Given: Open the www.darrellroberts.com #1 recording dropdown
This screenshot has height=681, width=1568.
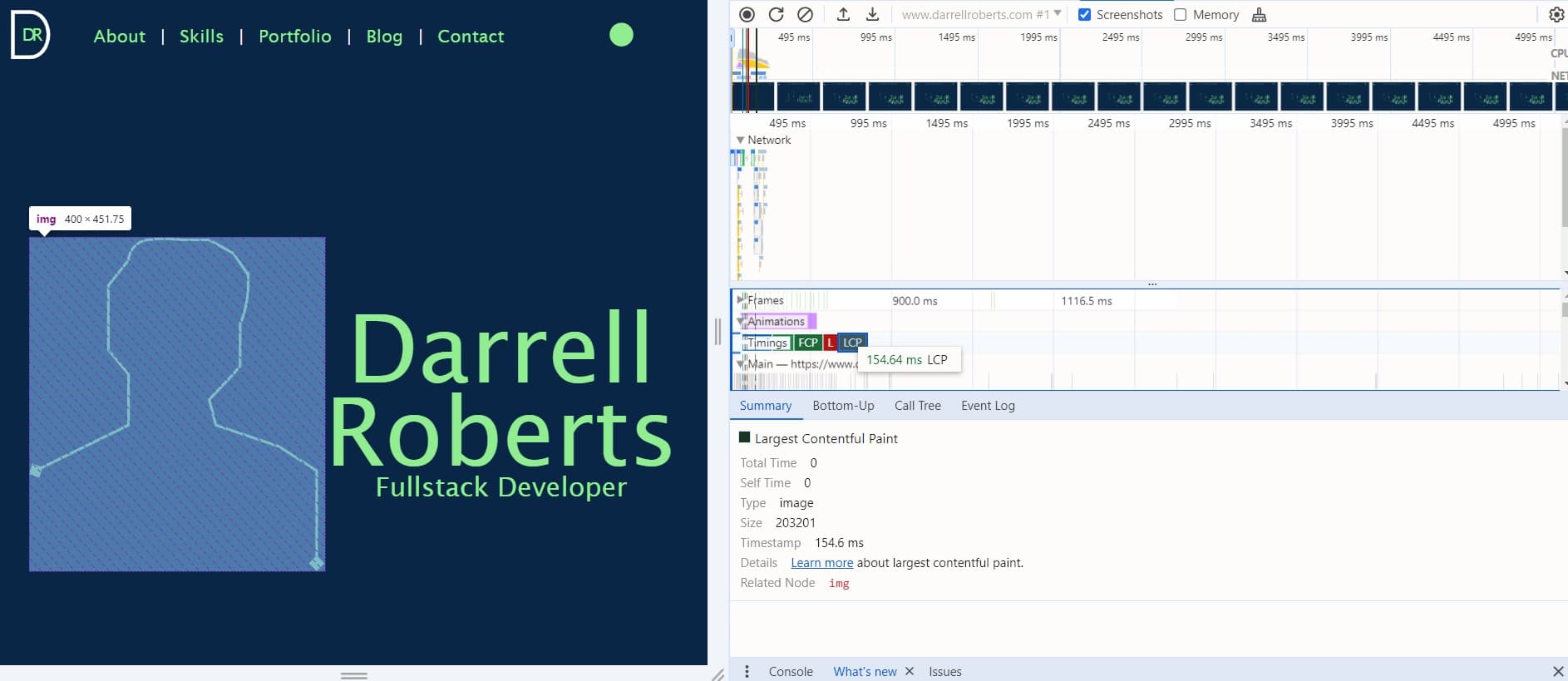Looking at the screenshot, I should point(981,14).
